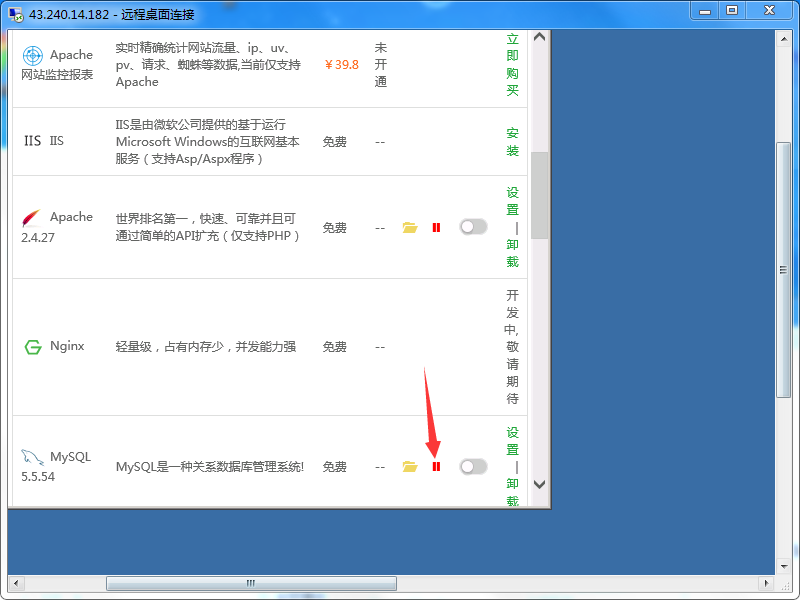Click the inner list scroll-up arrow
The image size is (800, 600).
click(539, 37)
